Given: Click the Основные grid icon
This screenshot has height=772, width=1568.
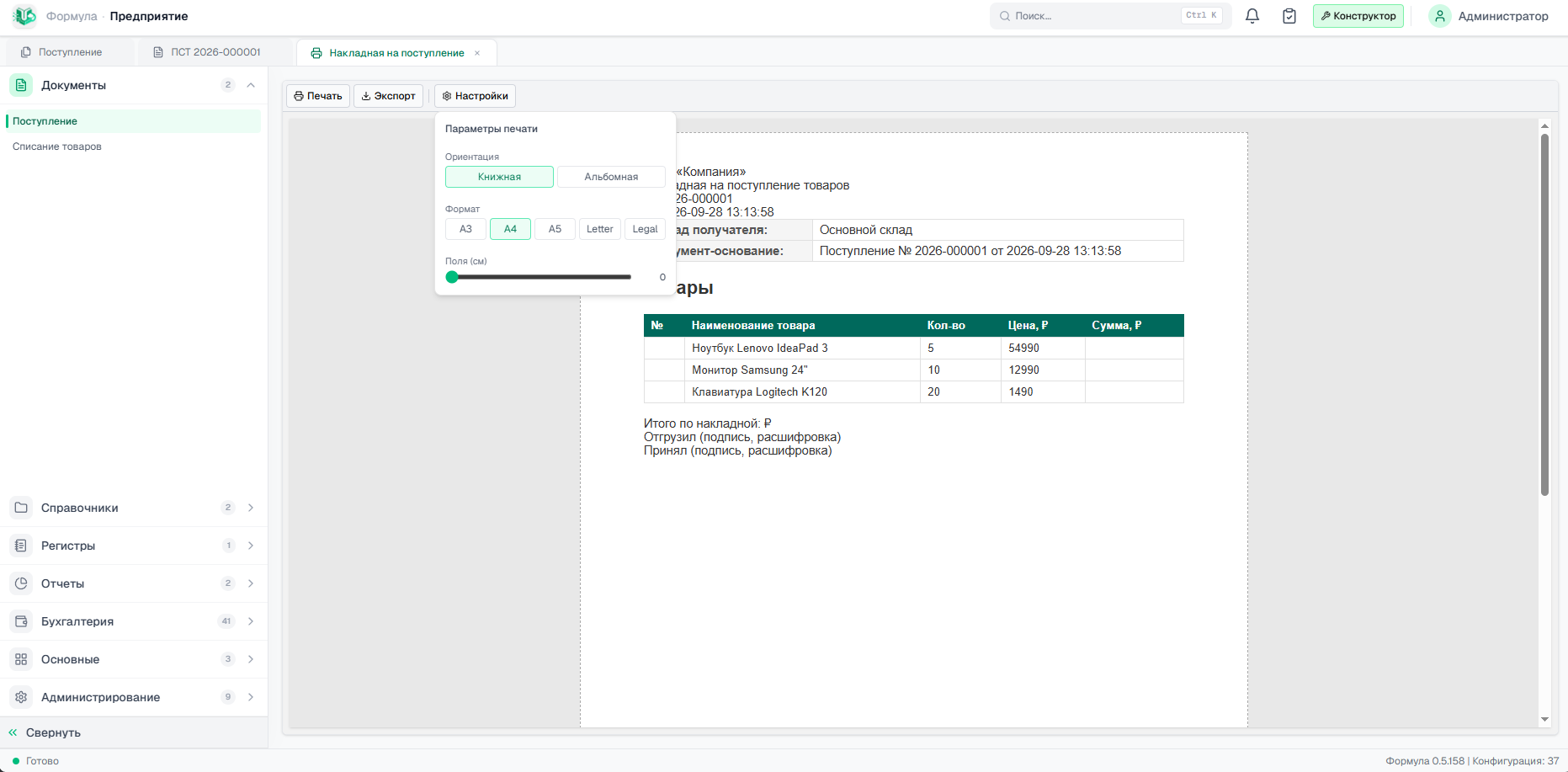Looking at the screenshot, I should click(21, 659).
